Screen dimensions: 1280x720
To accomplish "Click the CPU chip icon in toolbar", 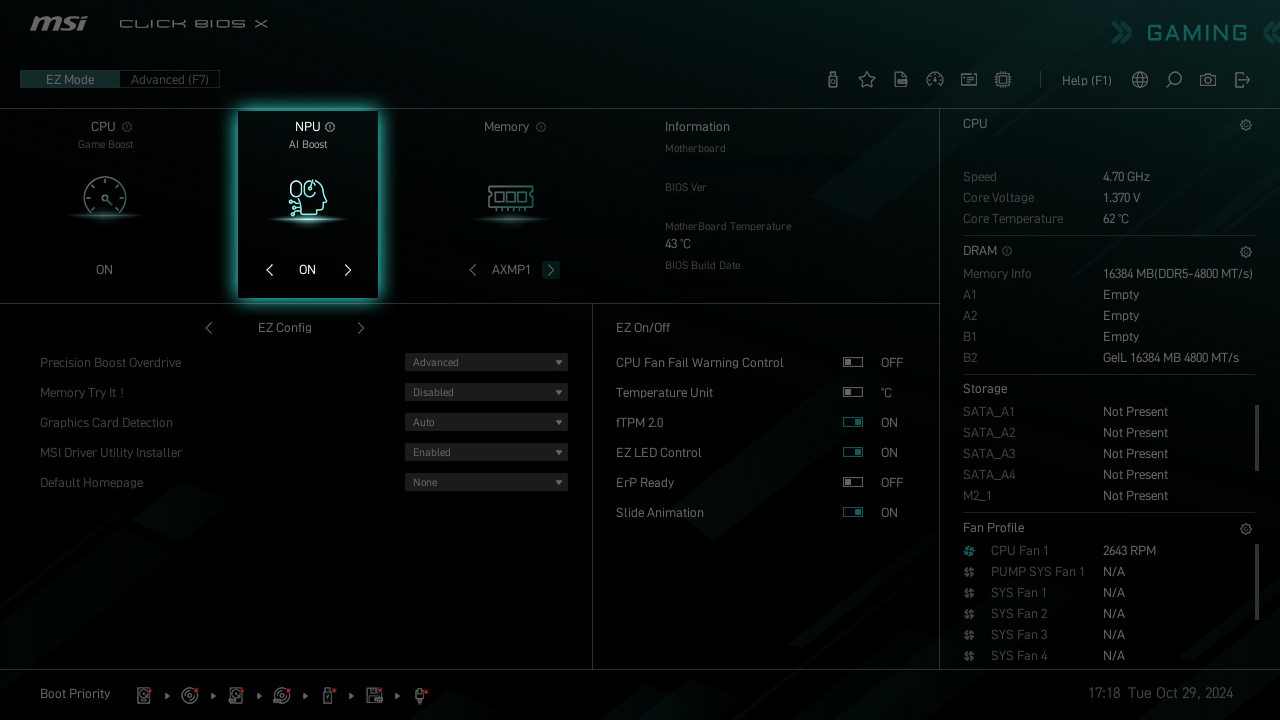I will pyautogui.click(x=1003, y=80).
